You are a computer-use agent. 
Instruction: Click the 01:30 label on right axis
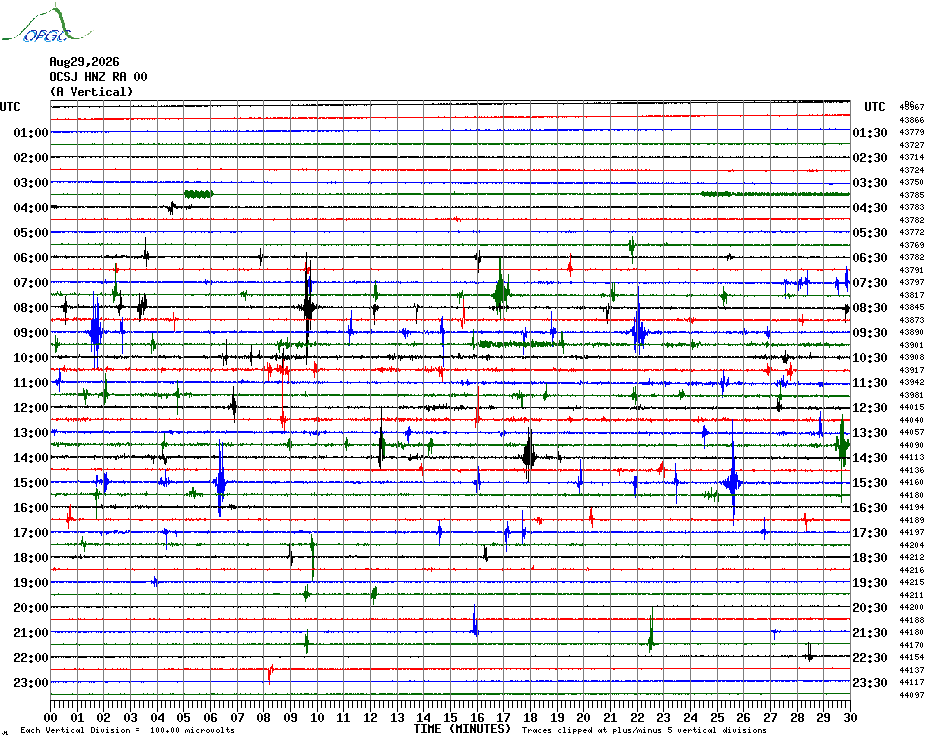(x=870, y=132)
